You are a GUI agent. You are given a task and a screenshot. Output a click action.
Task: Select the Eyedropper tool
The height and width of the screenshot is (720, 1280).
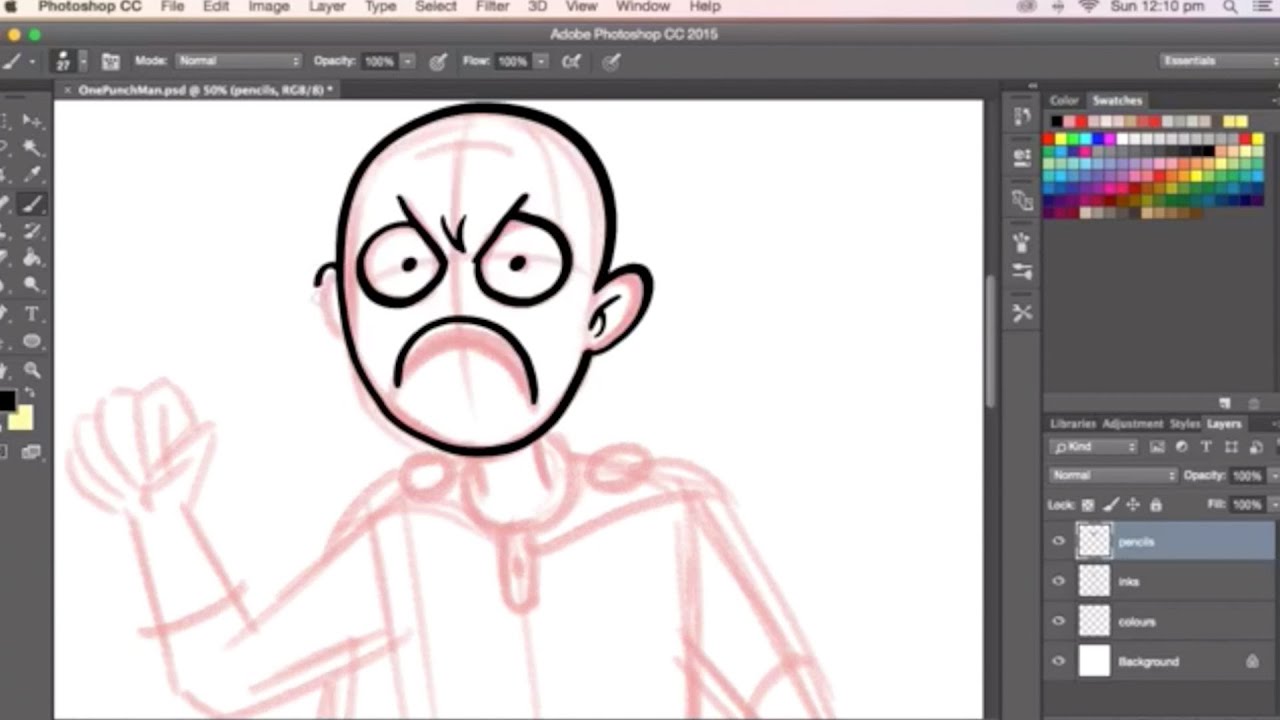(32, 176)
